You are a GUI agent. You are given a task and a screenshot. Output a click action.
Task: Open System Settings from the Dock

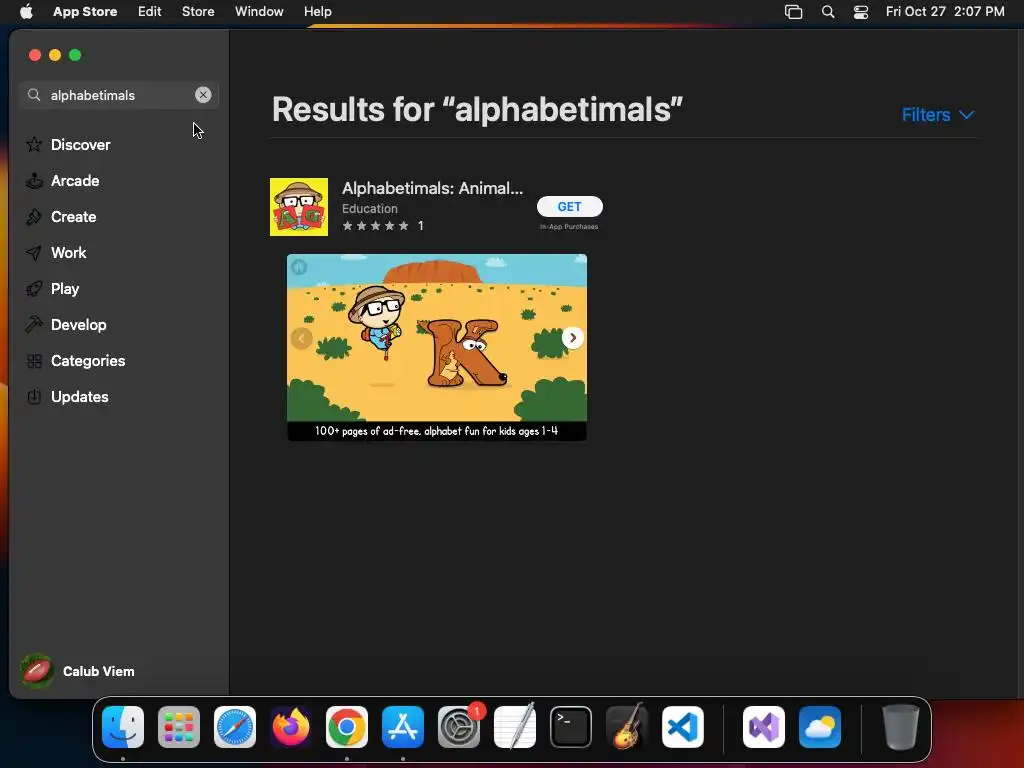458,727
